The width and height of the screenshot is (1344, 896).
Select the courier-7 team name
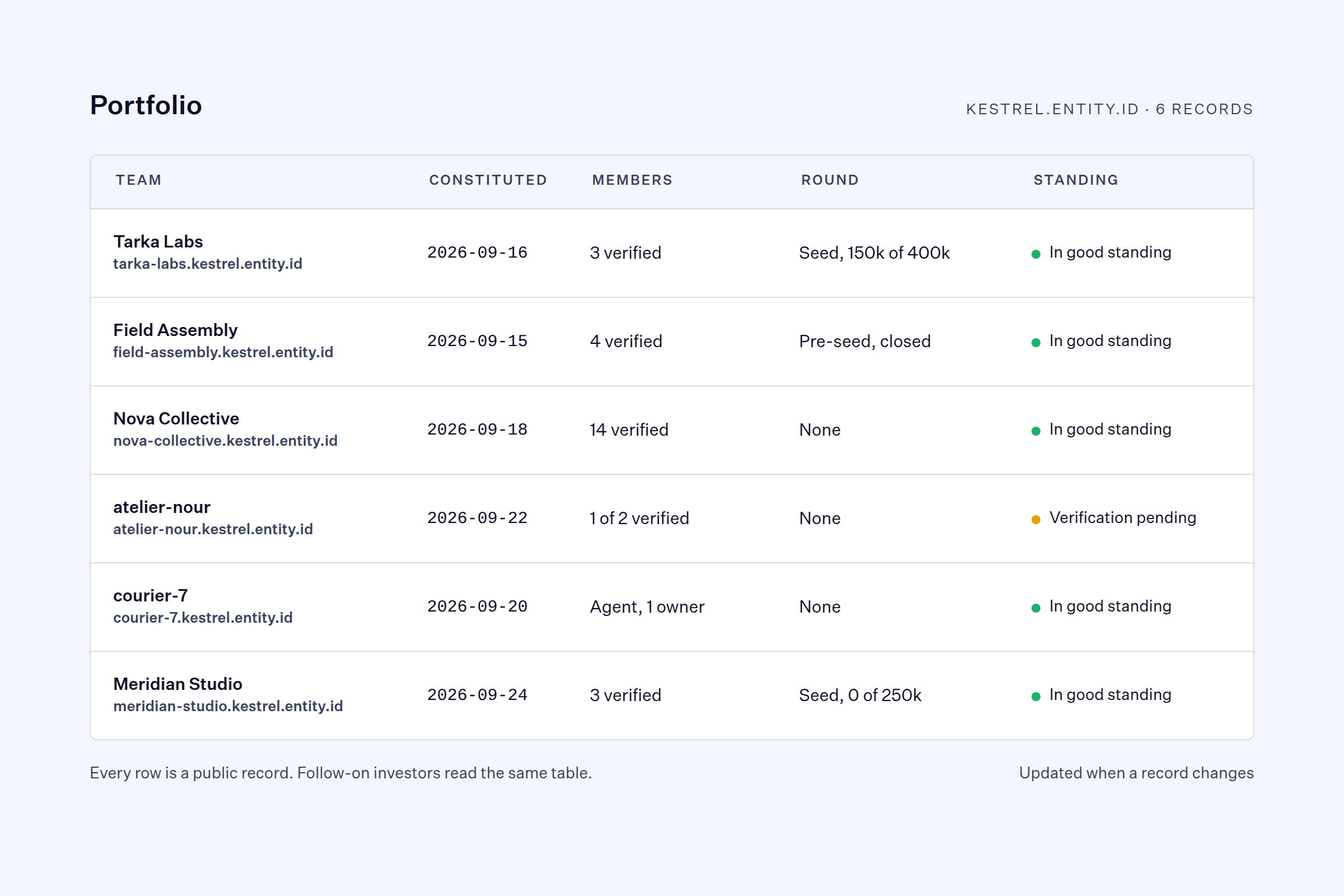point(150,595)
